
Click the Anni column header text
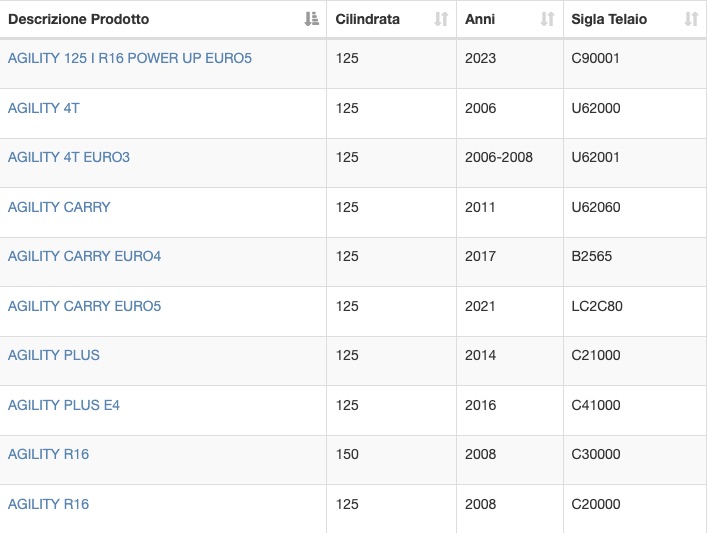[x=480, y=19]
